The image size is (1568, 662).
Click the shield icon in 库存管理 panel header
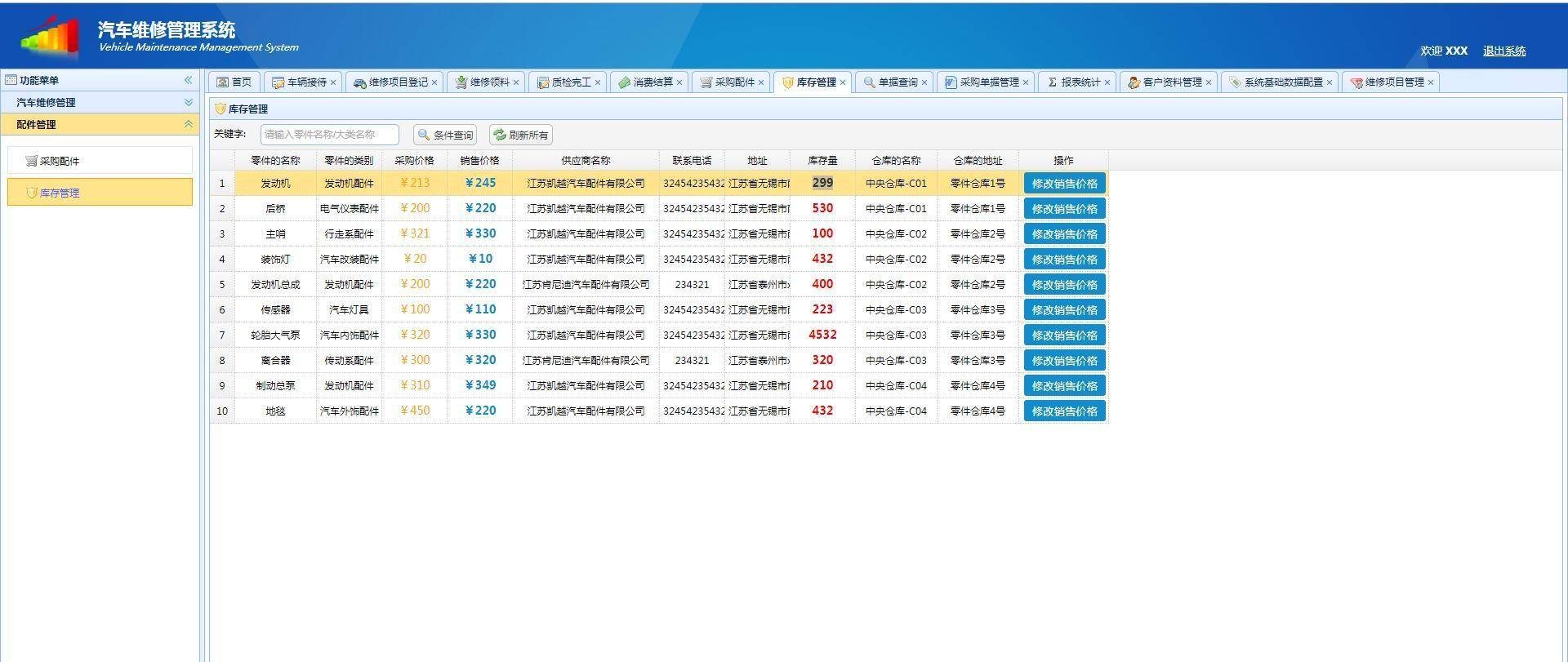pos(220,109)
